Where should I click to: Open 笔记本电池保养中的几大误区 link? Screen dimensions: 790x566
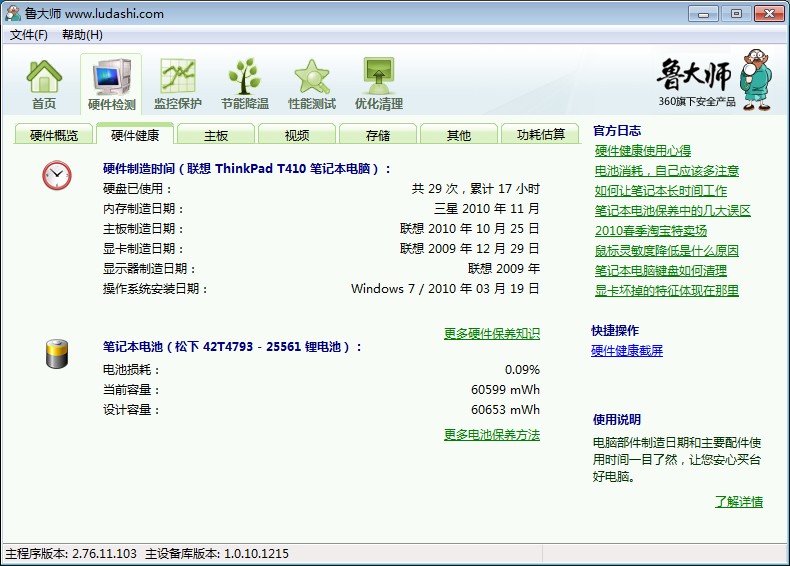(x=673, y=211)
